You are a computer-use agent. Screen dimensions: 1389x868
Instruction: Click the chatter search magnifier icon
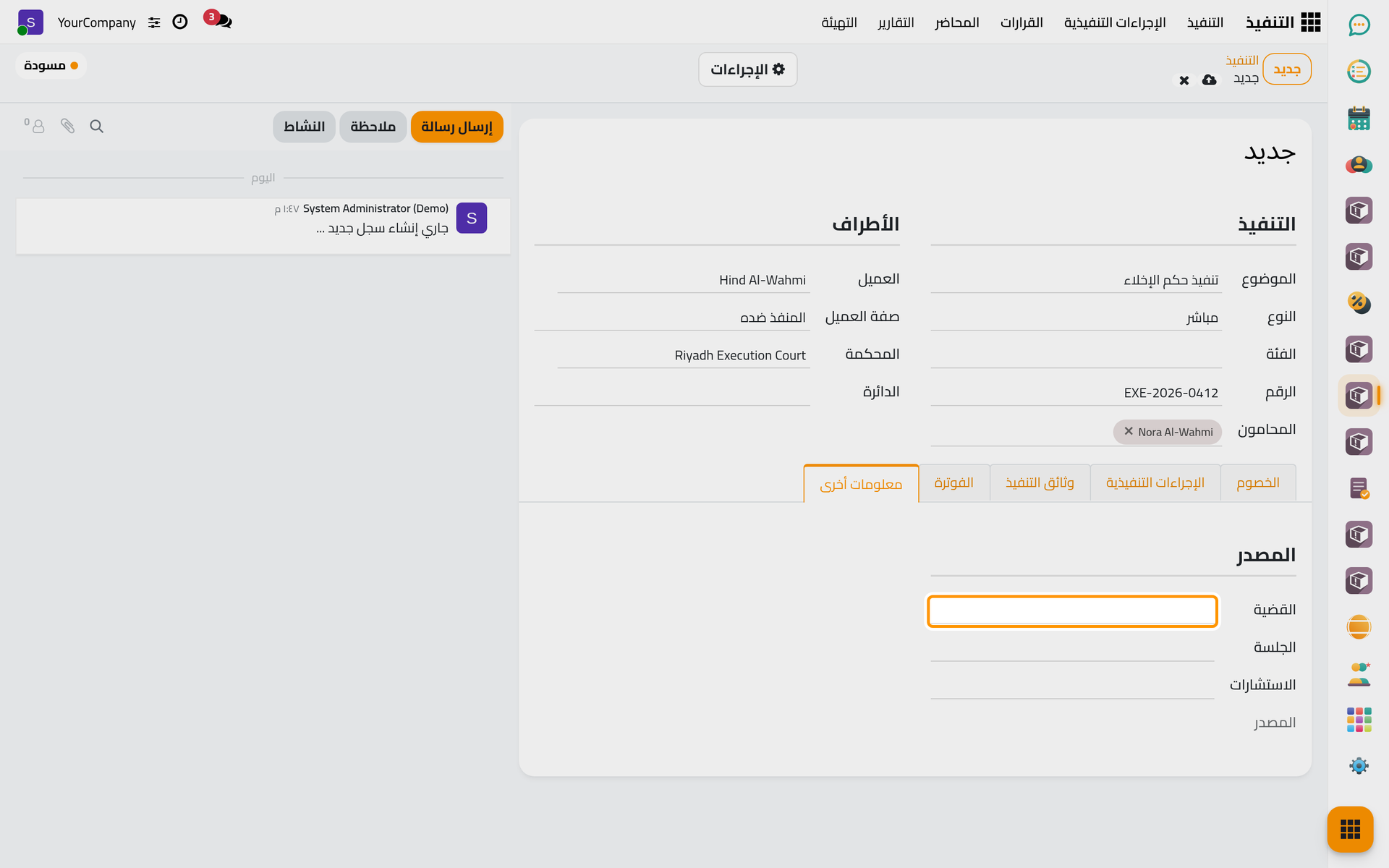click(96, 127)
